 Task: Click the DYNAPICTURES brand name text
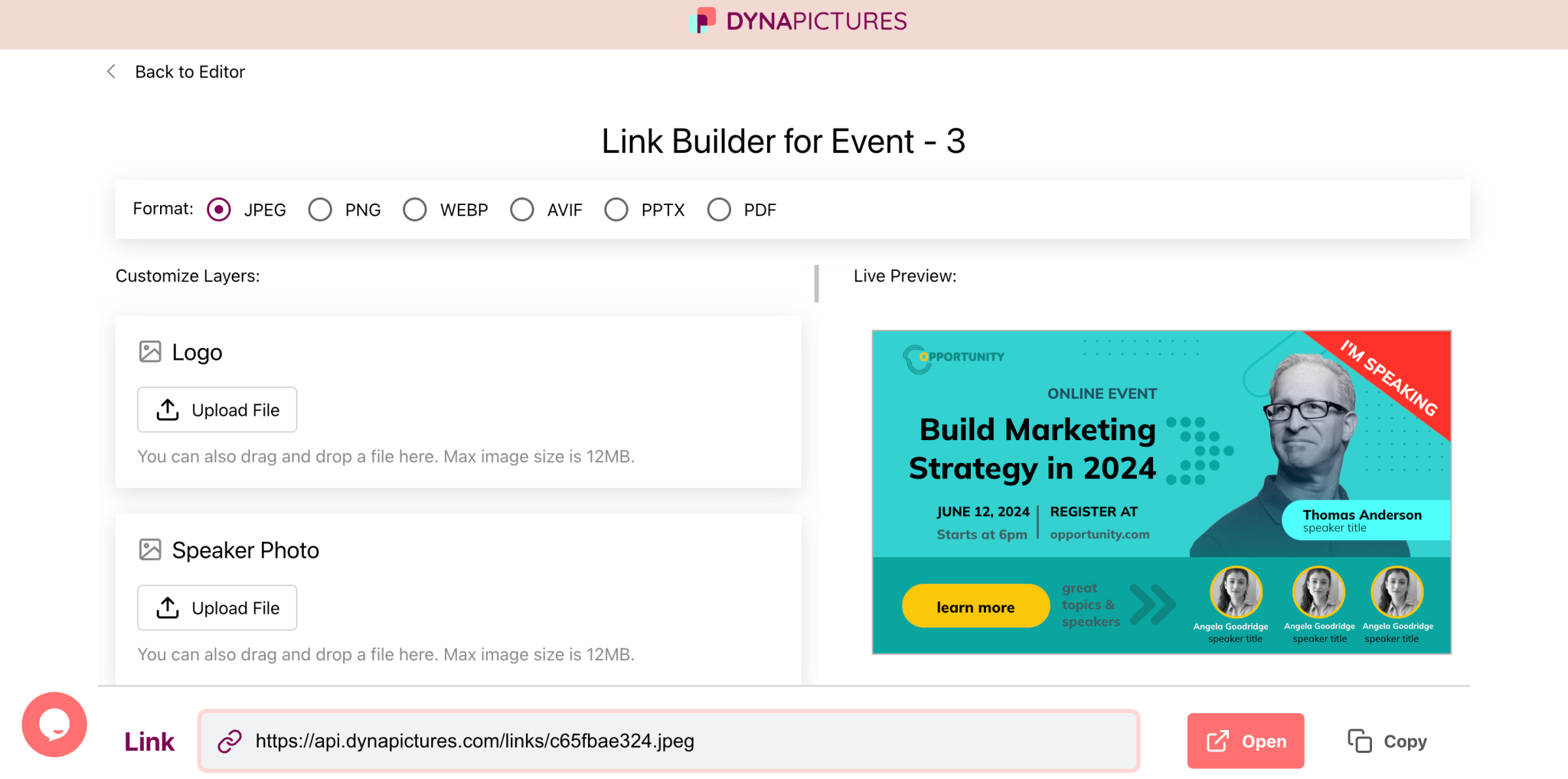(x=816, y=21)
